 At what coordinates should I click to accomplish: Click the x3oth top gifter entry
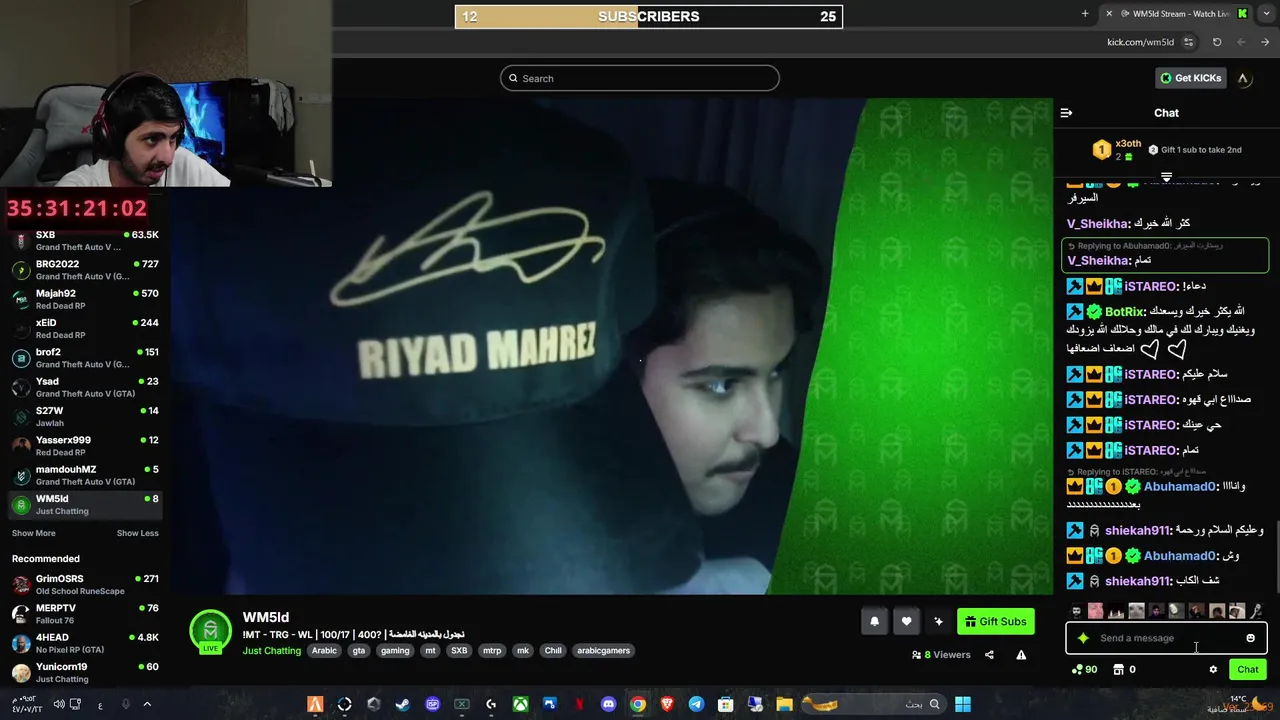1116,150
